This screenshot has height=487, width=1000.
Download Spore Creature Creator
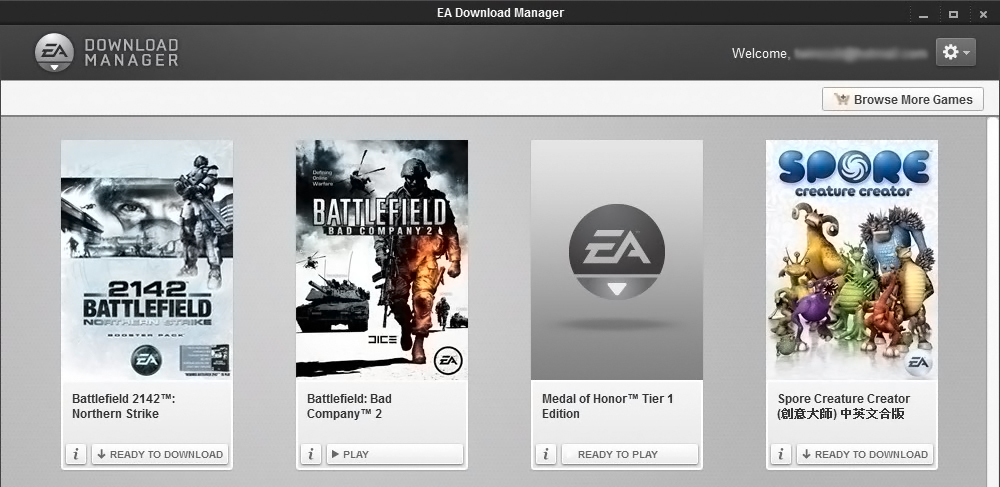pos(865,454)
